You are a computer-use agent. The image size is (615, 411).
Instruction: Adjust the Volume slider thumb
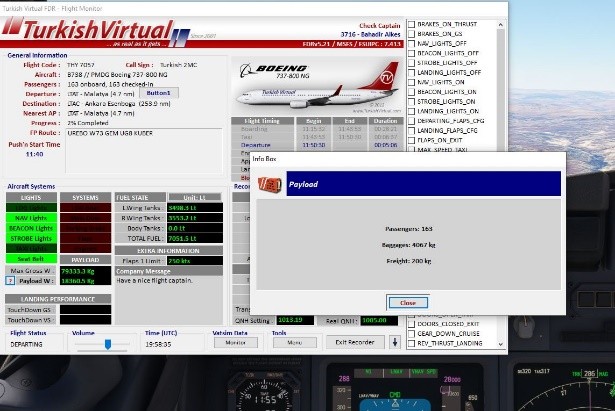click(108, 344)
